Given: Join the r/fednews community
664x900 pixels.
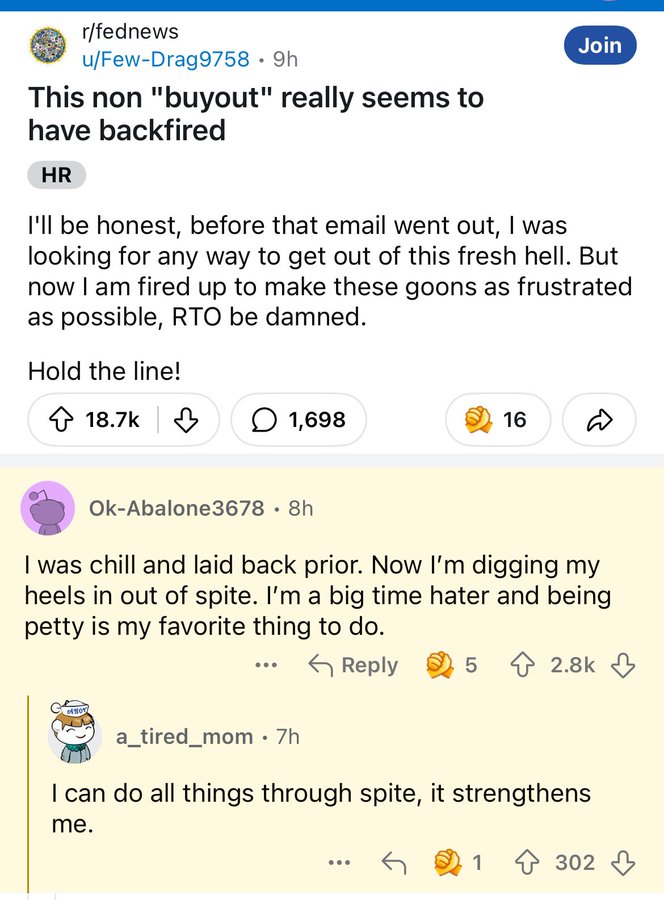Looking at the screenshot, I should [599, 45].
